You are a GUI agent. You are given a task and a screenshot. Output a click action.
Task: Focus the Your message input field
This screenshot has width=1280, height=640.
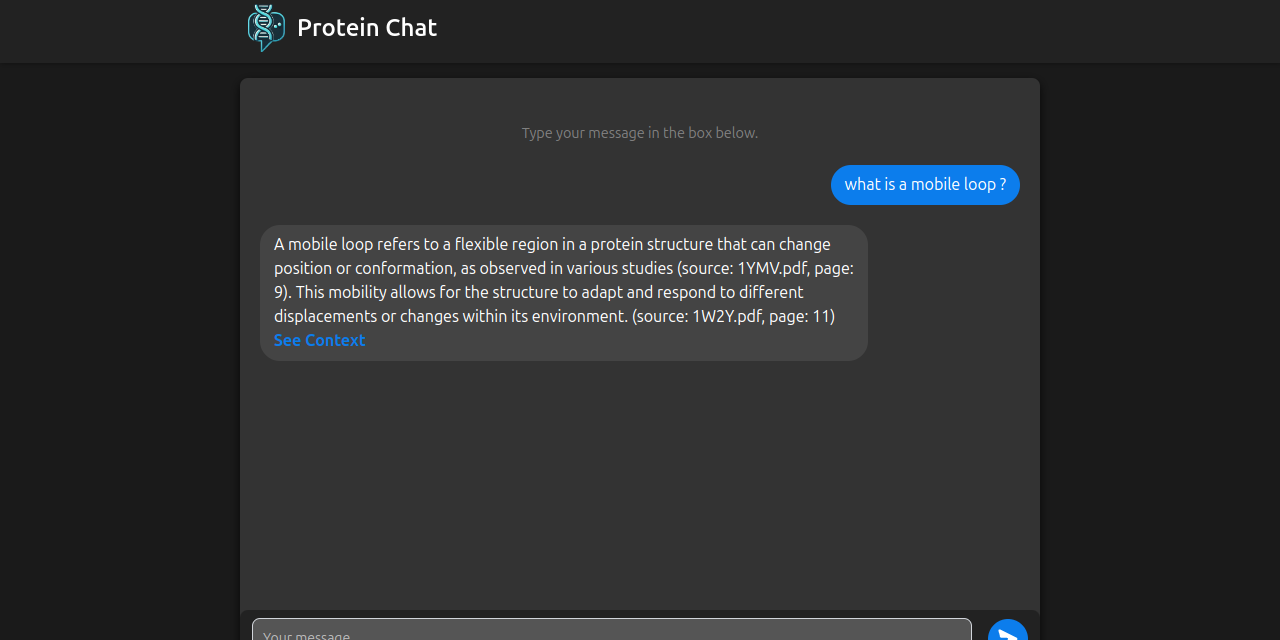point(611,631)
